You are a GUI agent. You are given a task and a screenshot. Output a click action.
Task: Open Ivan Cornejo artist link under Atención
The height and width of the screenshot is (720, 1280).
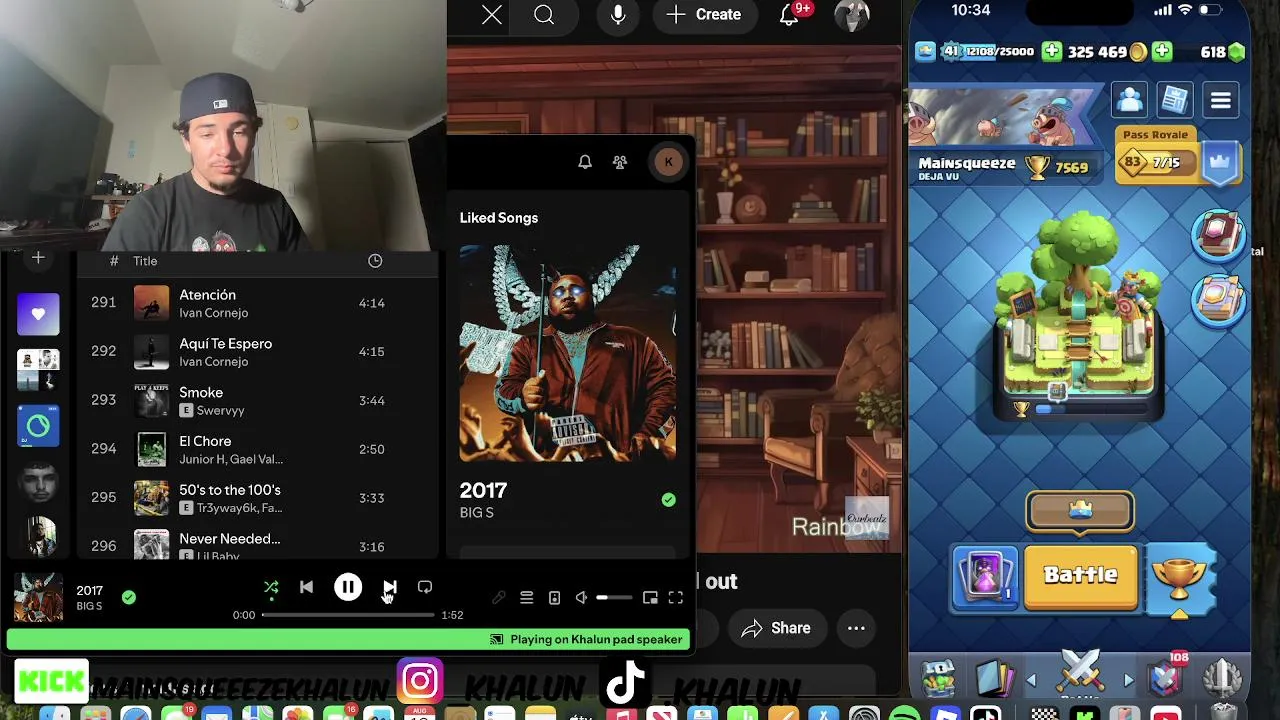(x=213, y=313)
